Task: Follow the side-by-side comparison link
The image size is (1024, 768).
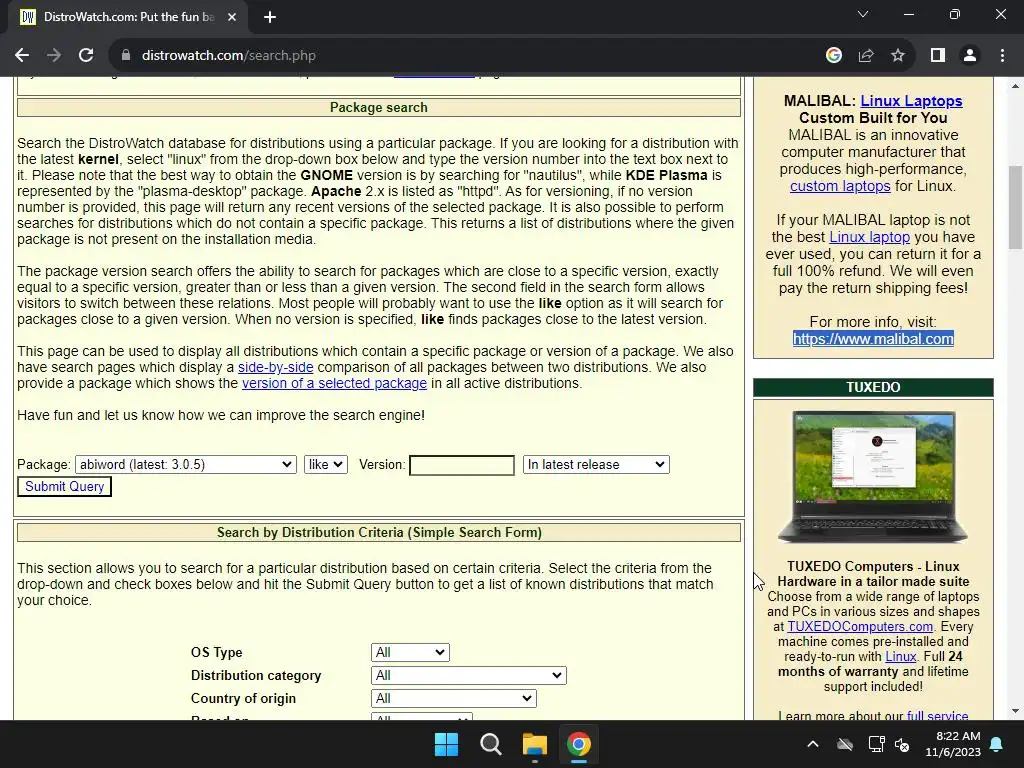Action: pyautogui.click(x=276, y=367)
